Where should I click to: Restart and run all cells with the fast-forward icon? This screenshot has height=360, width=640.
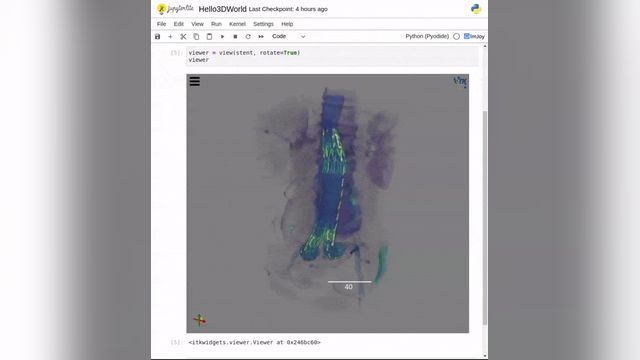261,36
